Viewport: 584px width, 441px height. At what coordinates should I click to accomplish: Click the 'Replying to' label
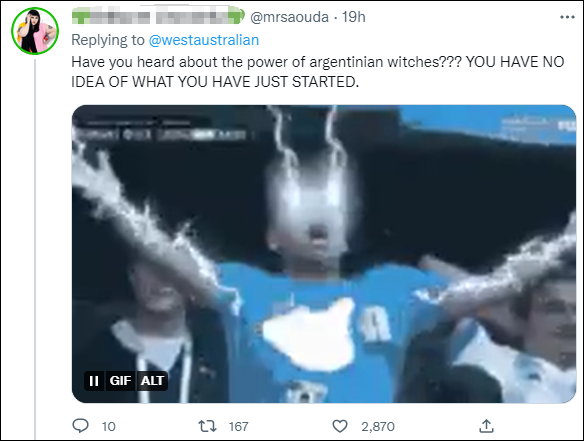pos(108,40)
